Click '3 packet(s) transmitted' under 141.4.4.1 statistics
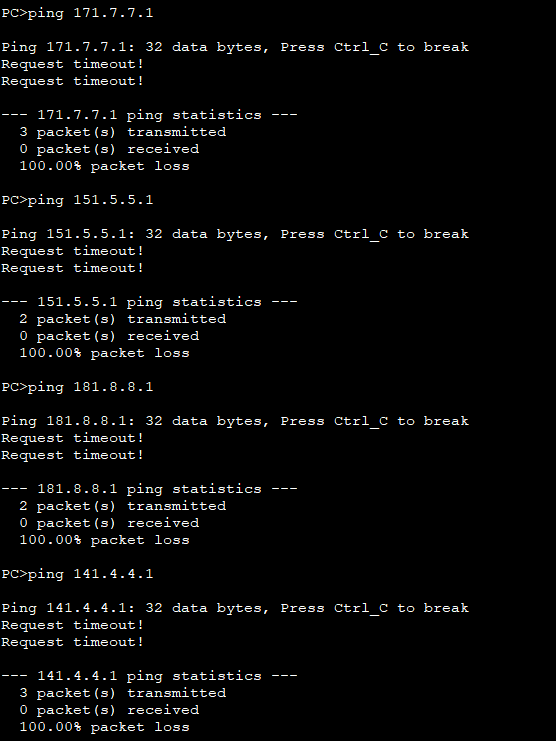 pyautogui.click(x=123, y=694)
